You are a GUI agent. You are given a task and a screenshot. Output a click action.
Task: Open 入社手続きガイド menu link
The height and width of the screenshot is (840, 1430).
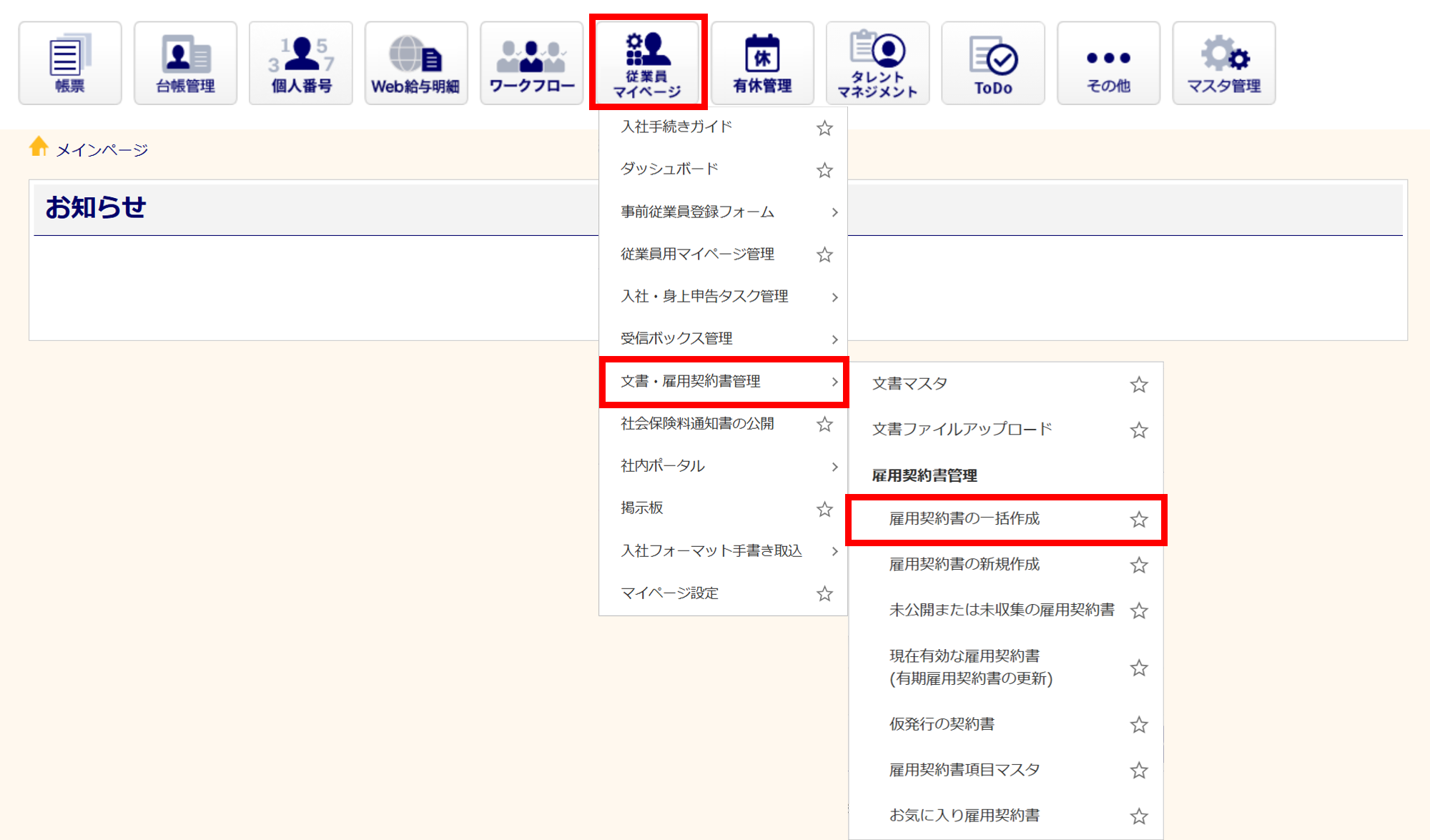coord(676,127)
